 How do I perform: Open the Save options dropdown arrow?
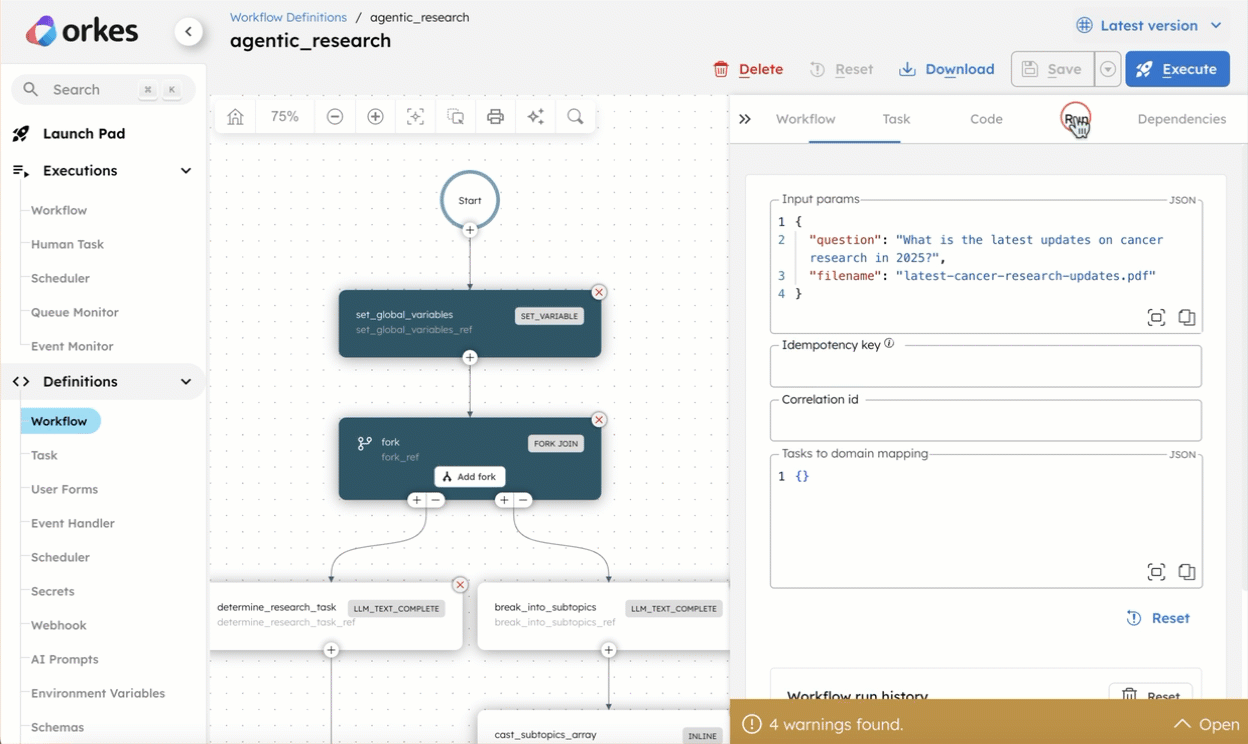[1107, 69]
